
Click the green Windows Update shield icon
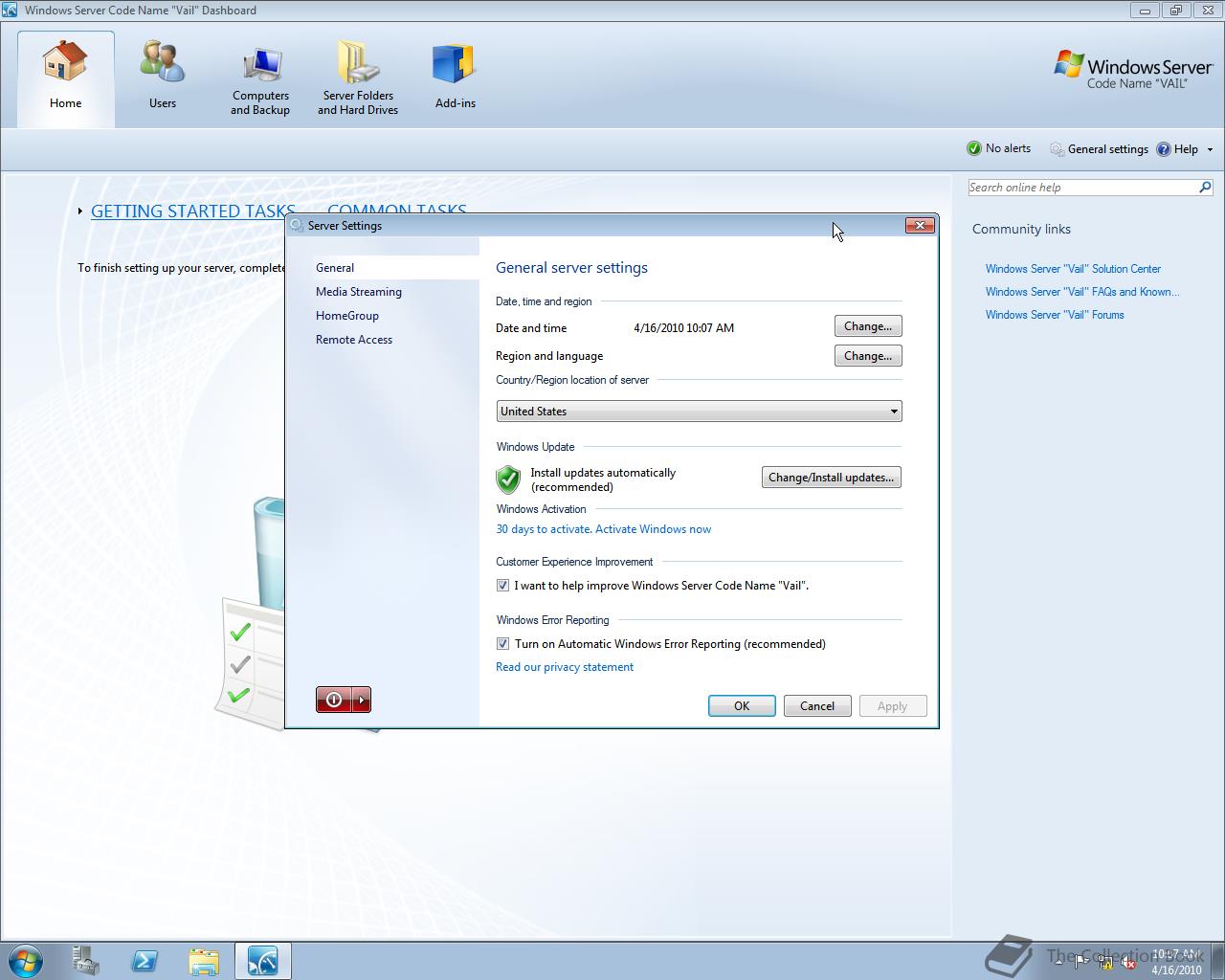coord(508,479)
